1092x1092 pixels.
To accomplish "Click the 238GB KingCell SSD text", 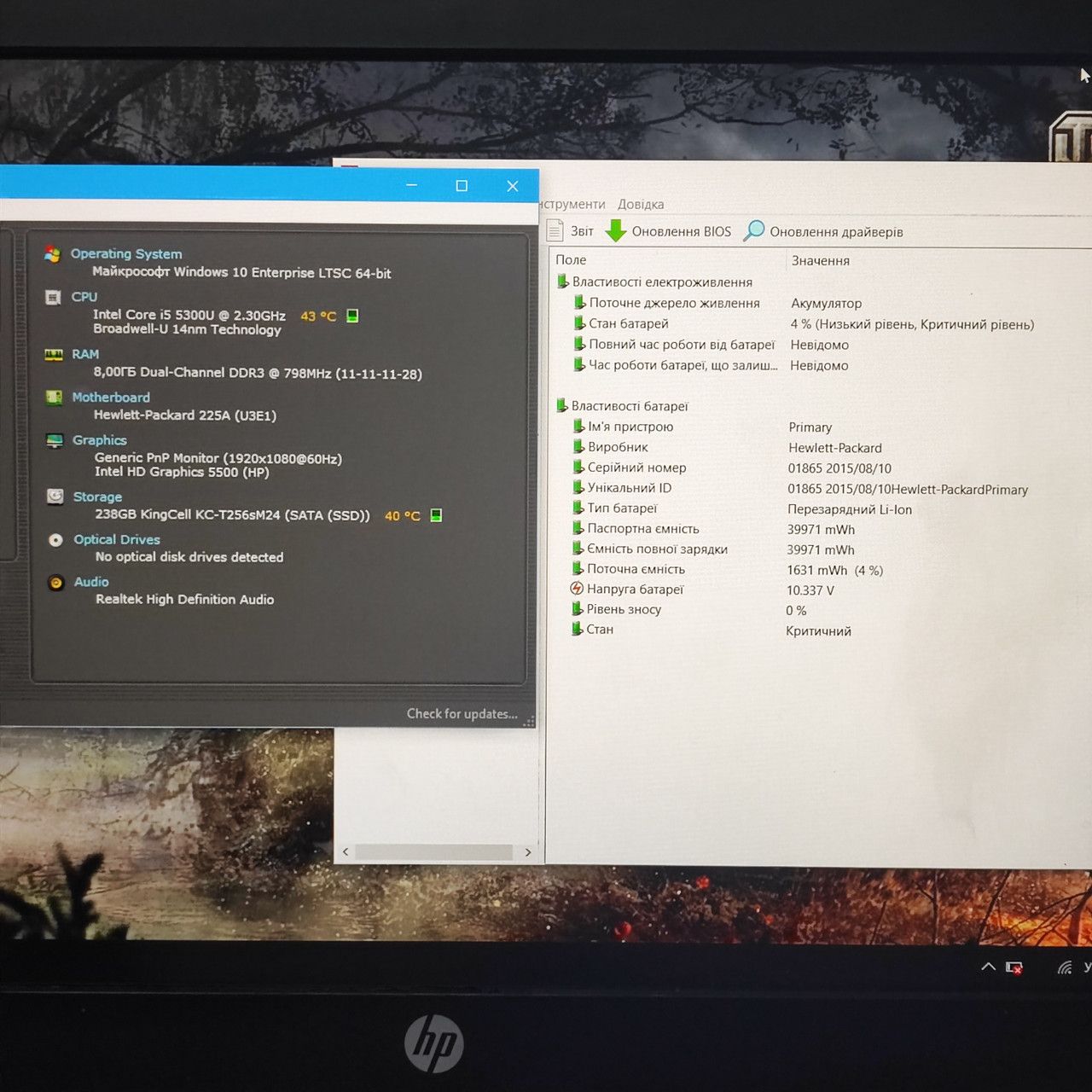I will coord(232,514).
